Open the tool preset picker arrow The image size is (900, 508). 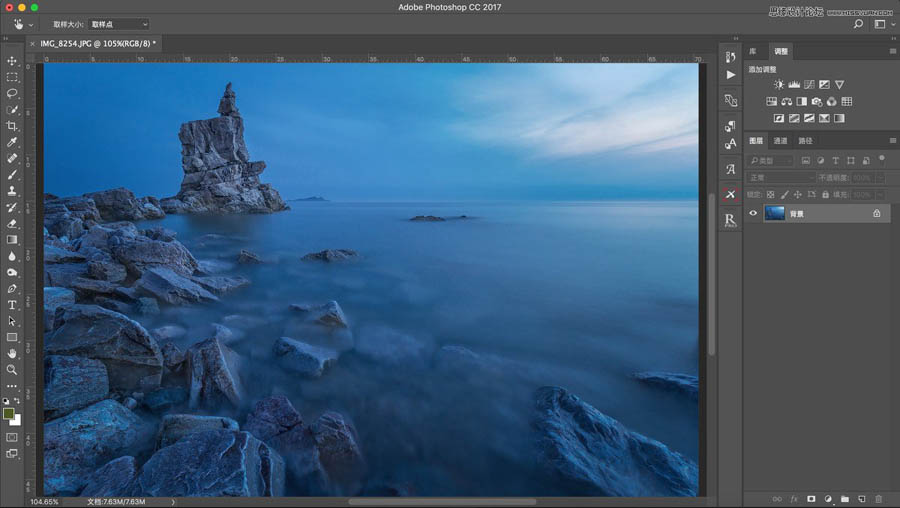31,25
